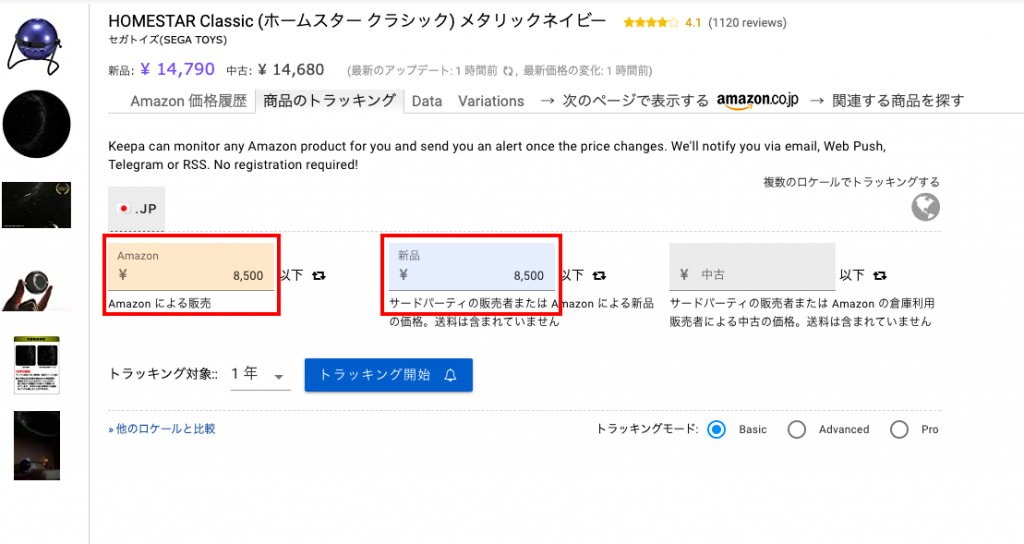Switch to Amazon 価格履歴 tab
Image resolution: width=1024 pixels, height=544 pixels.
pos(188,101)
